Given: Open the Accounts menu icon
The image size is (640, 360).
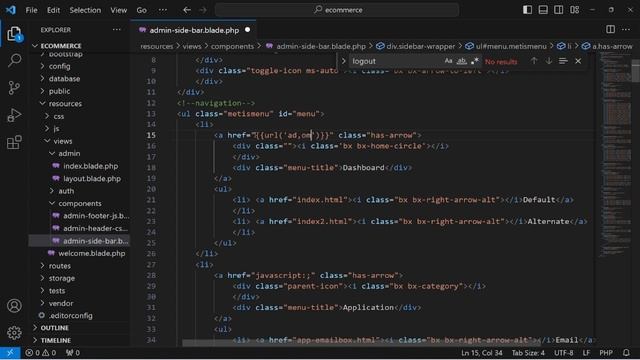Looking at the screenshot, I should pyautogui.click(x=14, y=306).
